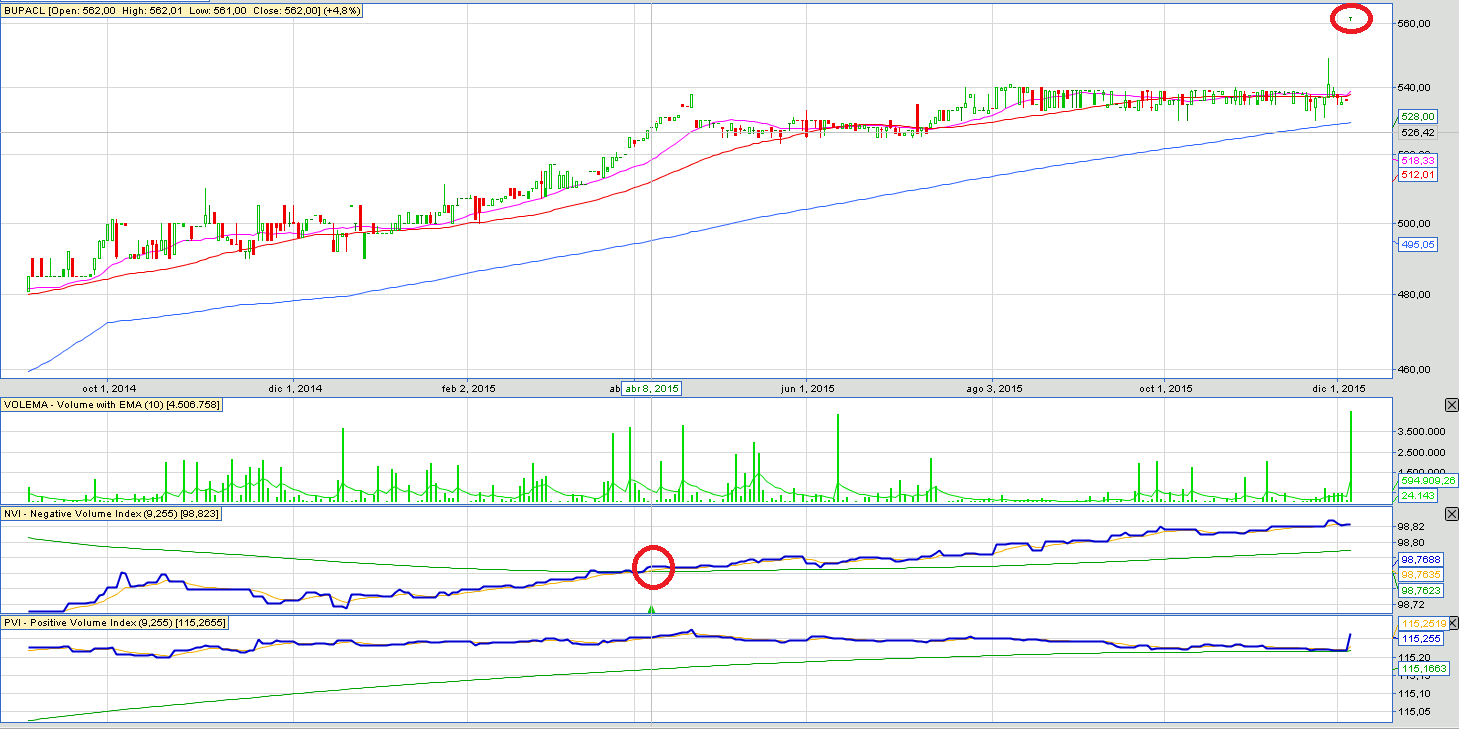Viewport: 1459px width, 729px height.
Task: Close the VOLEMA volume indicator panel
Action: [x=1451, y=405]
